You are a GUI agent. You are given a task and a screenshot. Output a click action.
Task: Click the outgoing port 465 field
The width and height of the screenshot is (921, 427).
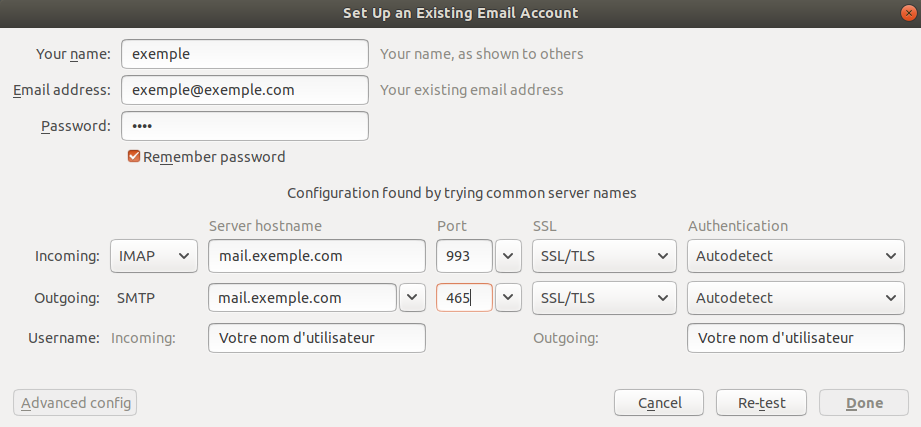[464, 298]
